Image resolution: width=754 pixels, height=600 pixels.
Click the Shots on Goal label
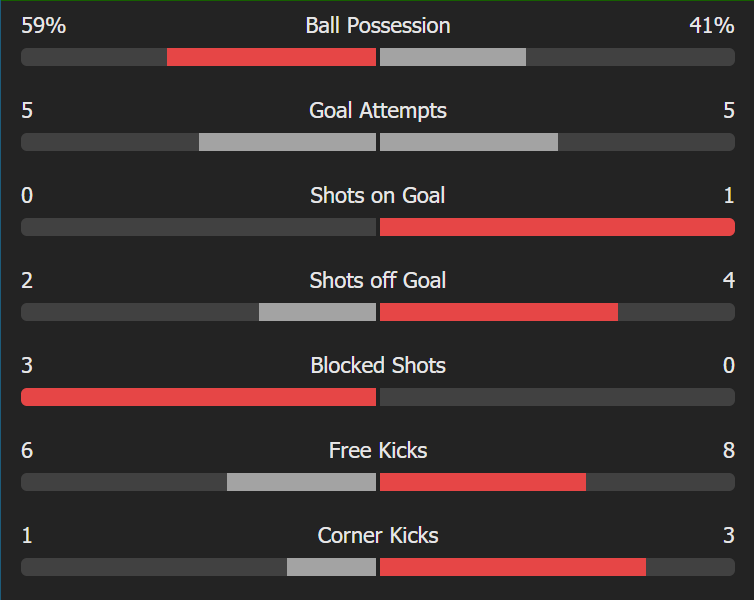(x=377, y=196)
